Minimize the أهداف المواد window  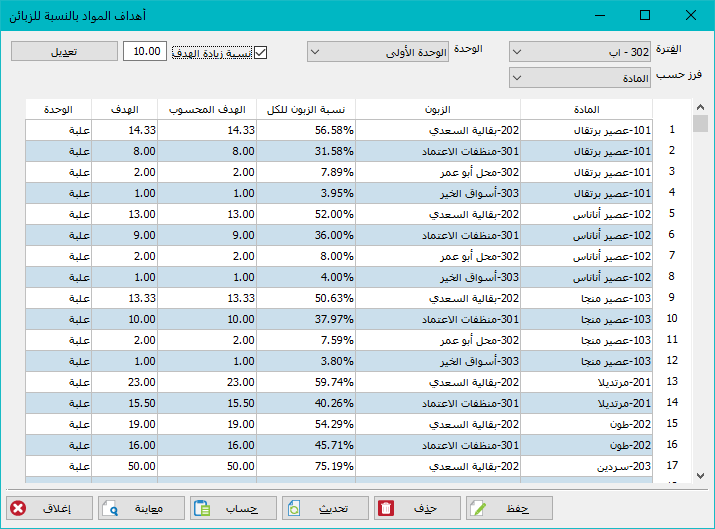tap(600, 16)
